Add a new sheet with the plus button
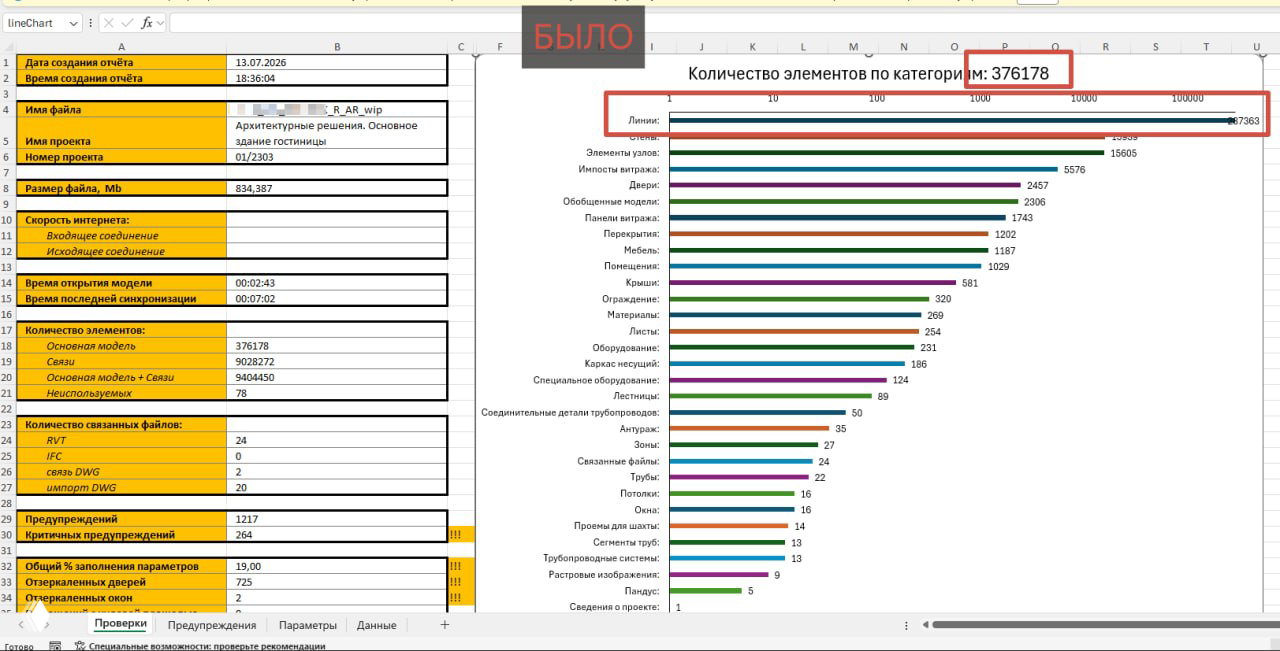Viewport: 1280px width, 651px height. pos(445,625)
